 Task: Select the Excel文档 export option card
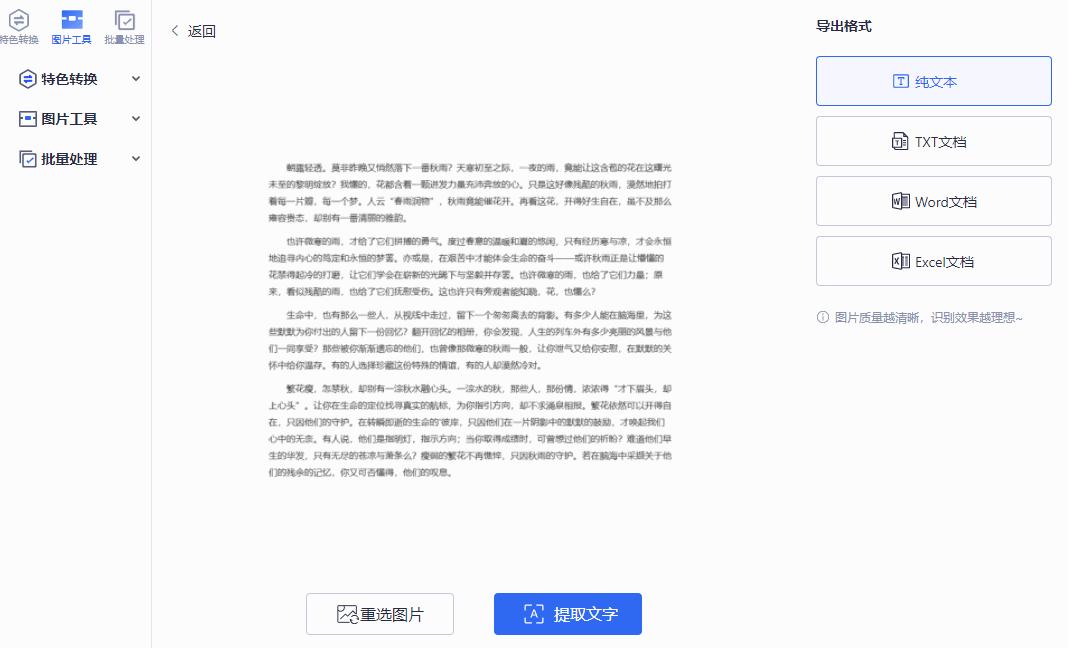click(933, 261)
